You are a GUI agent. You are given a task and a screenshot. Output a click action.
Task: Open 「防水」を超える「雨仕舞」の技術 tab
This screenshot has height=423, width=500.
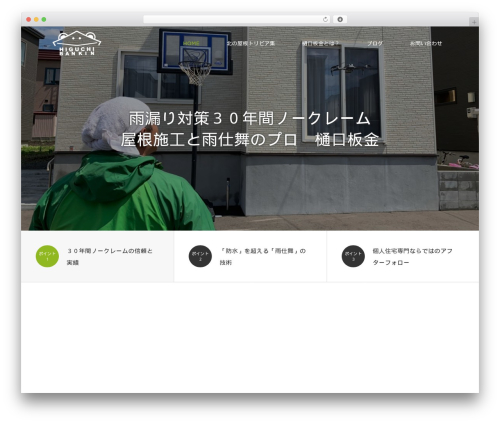coord(250,257)
